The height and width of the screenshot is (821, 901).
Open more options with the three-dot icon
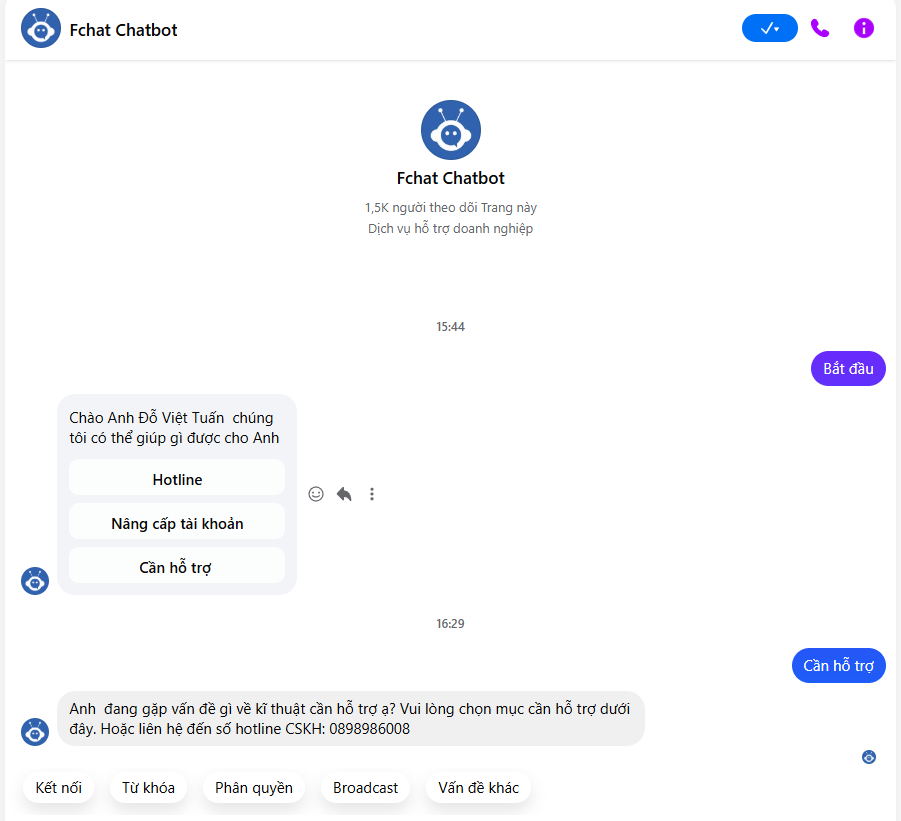click(x=372, y=494)
